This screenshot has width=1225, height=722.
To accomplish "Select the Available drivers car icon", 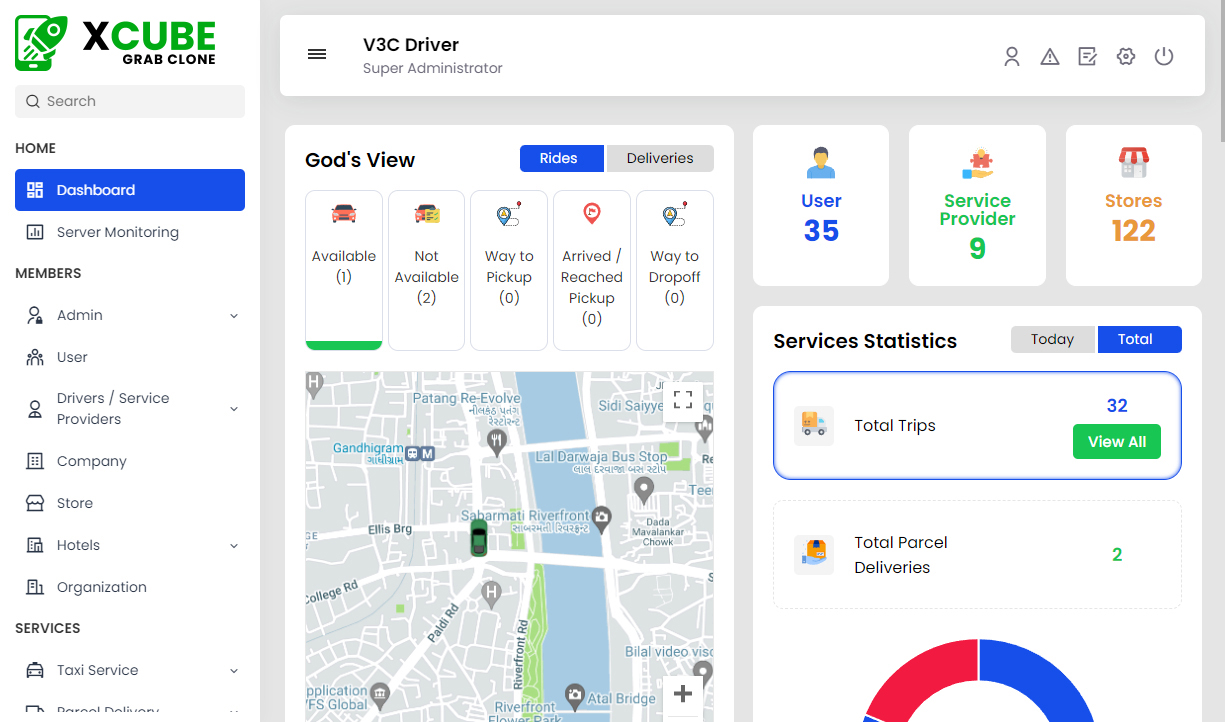I will (344, 213).
